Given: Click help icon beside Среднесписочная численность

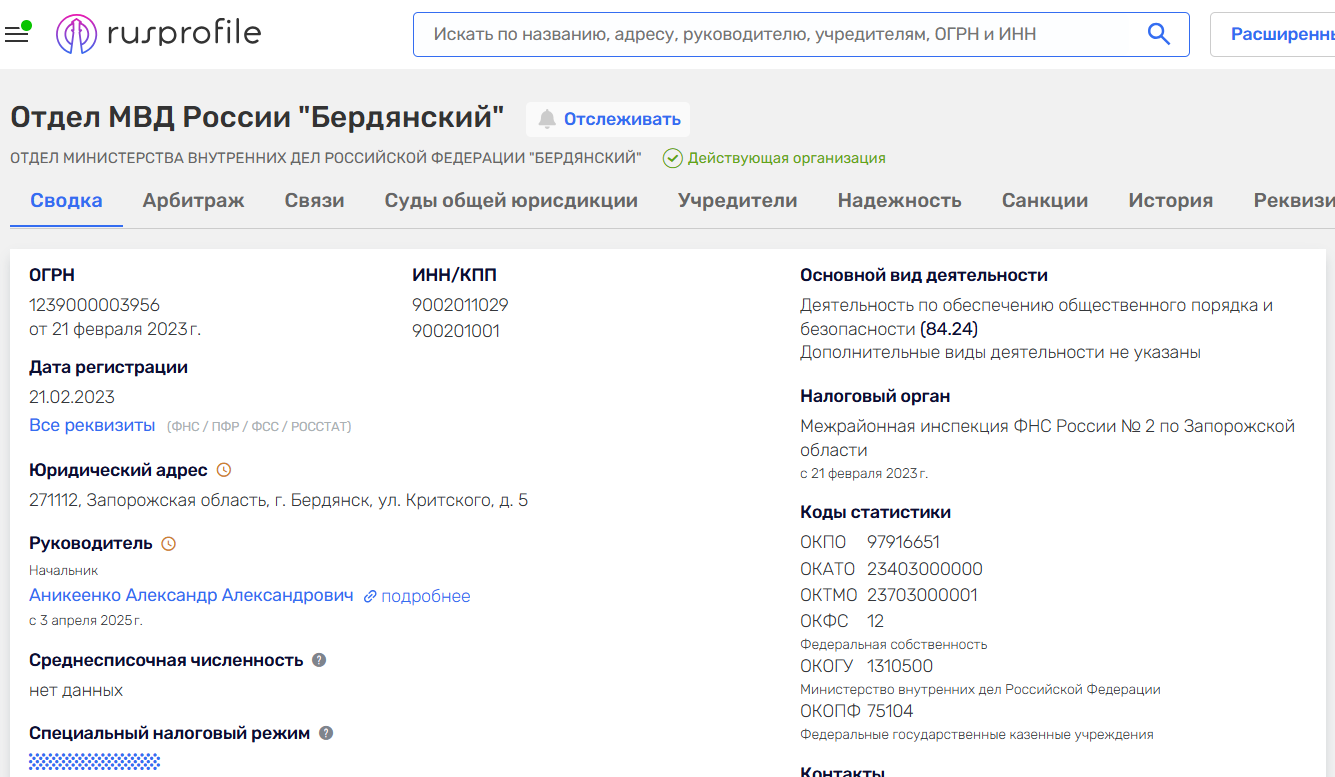Looking at the screenshot, I should click(x=319, y=660).
